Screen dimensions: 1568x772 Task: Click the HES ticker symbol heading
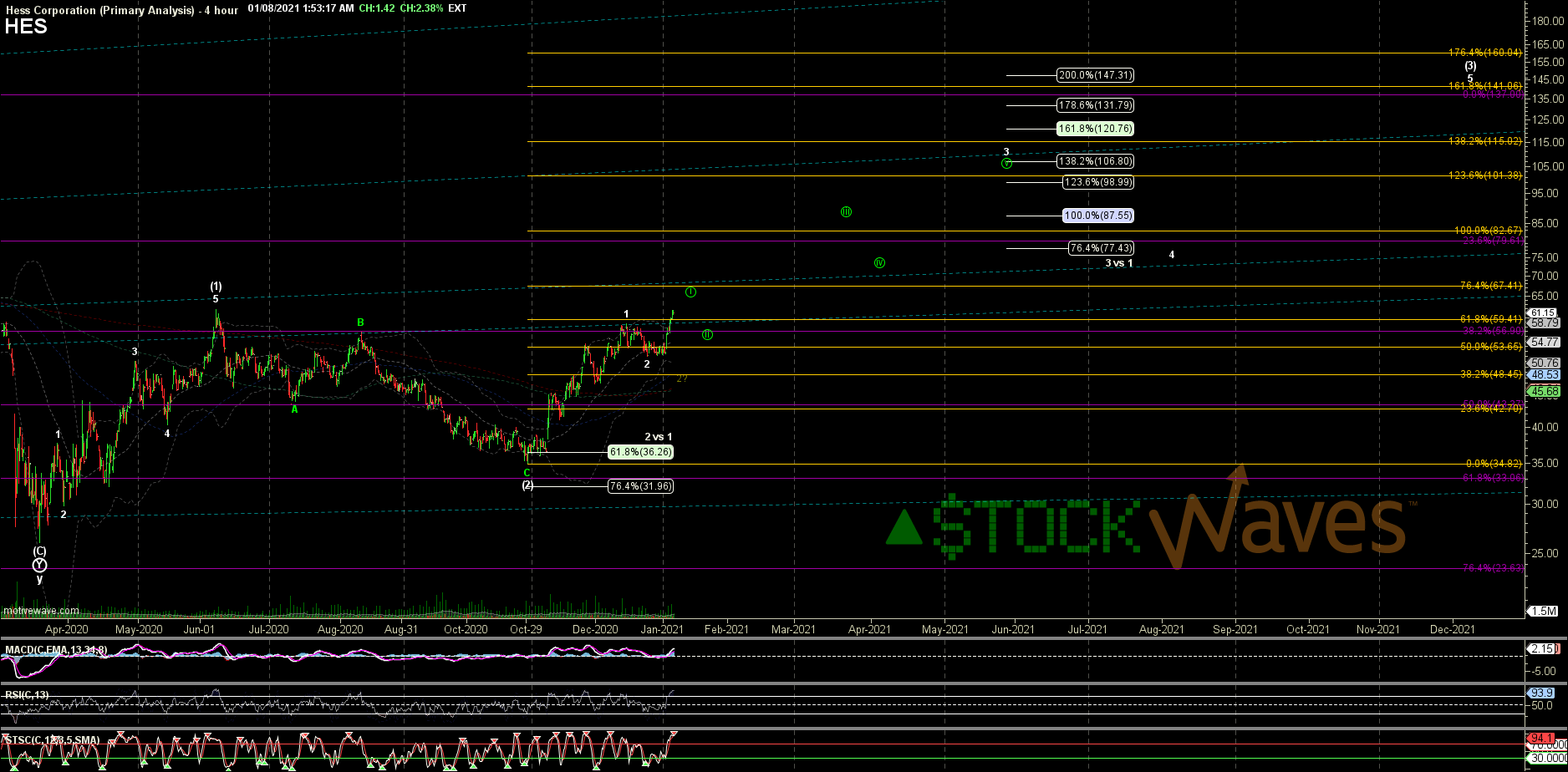click(x=26, y=27)
